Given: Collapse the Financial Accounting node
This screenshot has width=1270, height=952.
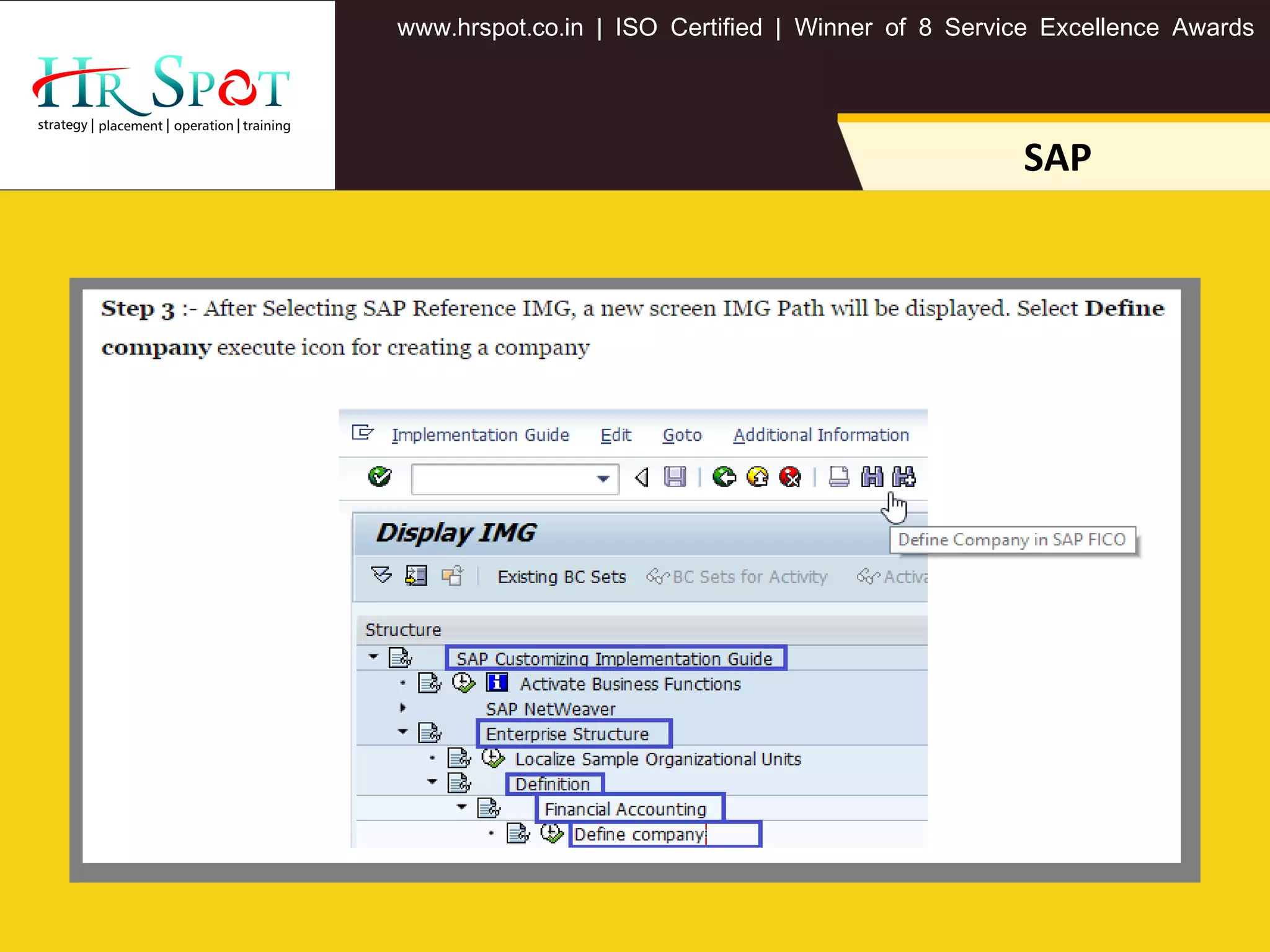Looking at the screenshot, I should point(461,807).
